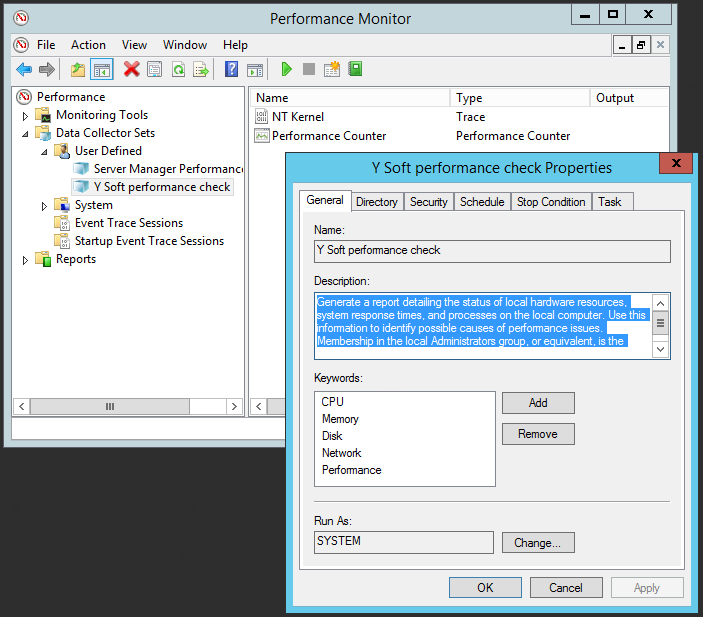Click the red Delete icon in toolbar
703x617 pixels.
(x=131, y=69)
